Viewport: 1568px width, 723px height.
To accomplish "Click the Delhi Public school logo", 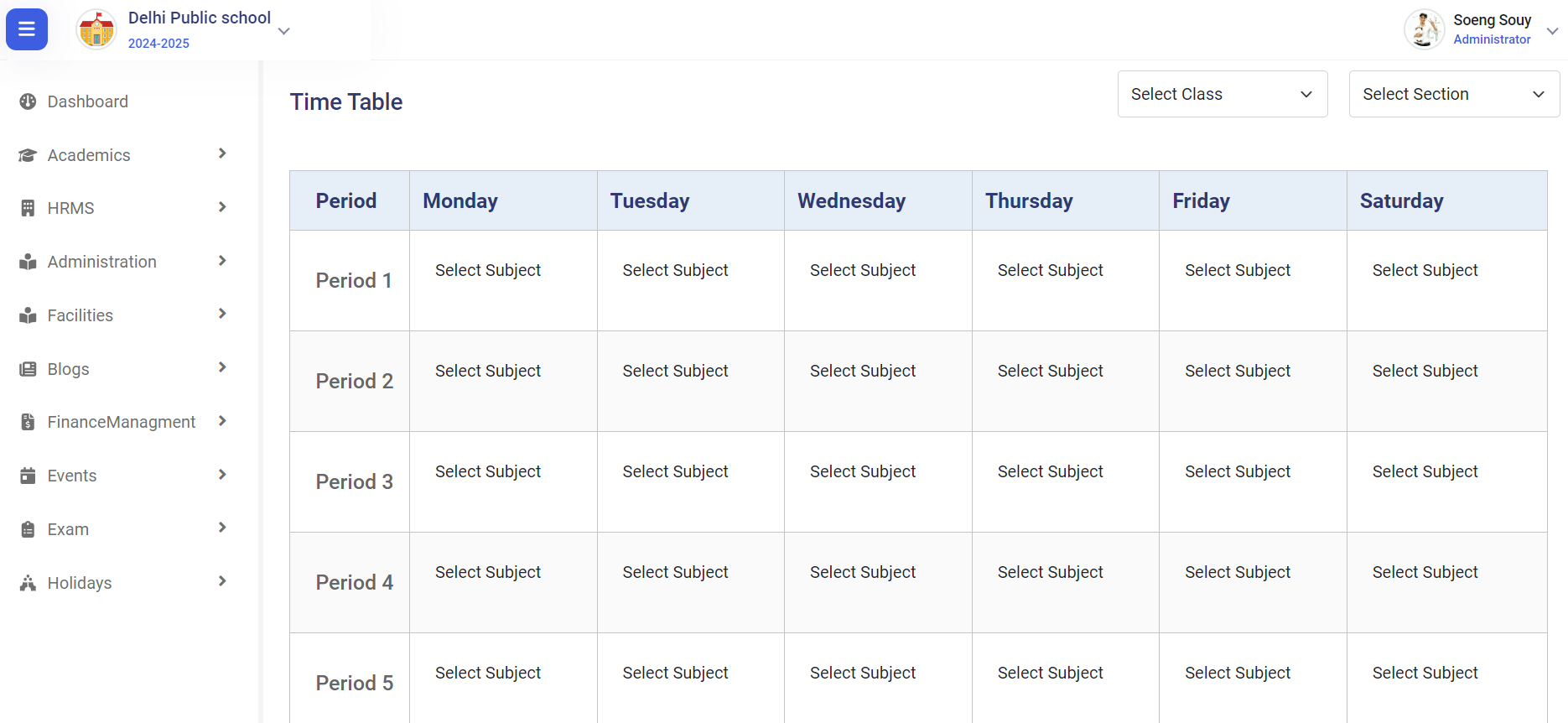I will coord(96,30).
